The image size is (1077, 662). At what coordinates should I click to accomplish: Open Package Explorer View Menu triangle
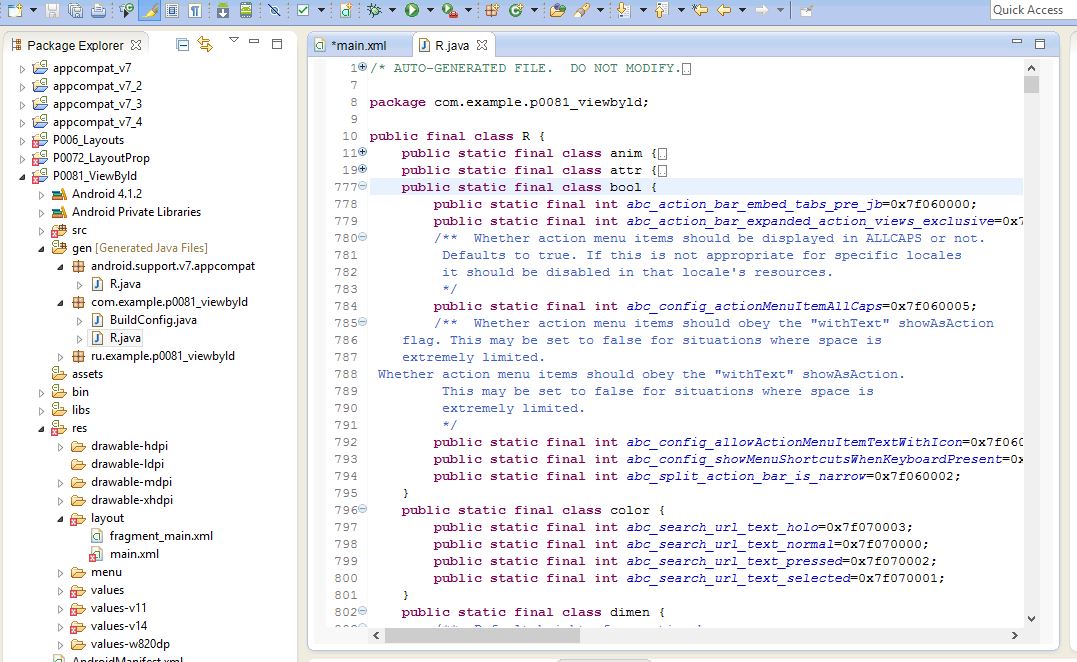pos(234,40)
